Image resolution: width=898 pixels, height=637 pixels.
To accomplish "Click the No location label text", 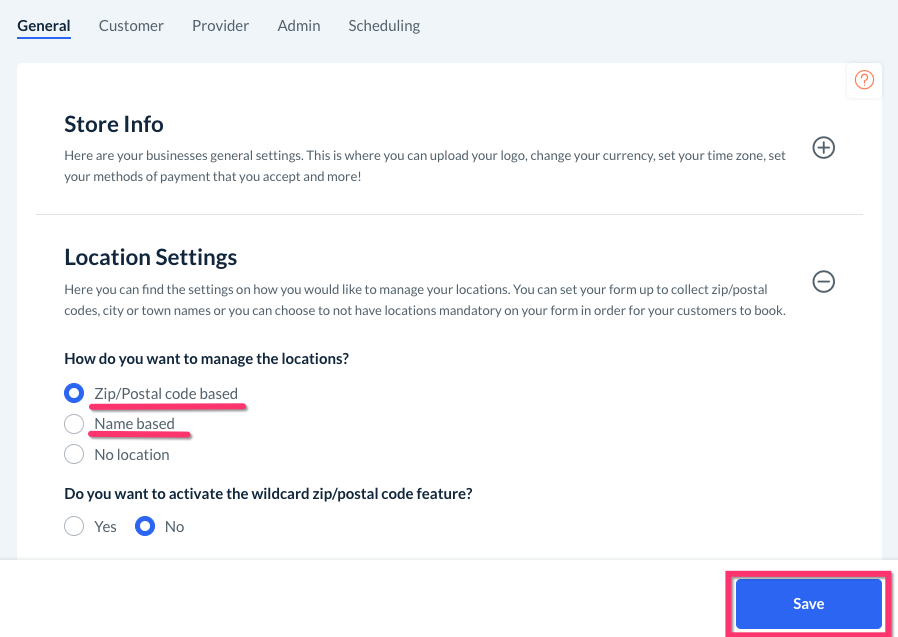I will 131,454.
